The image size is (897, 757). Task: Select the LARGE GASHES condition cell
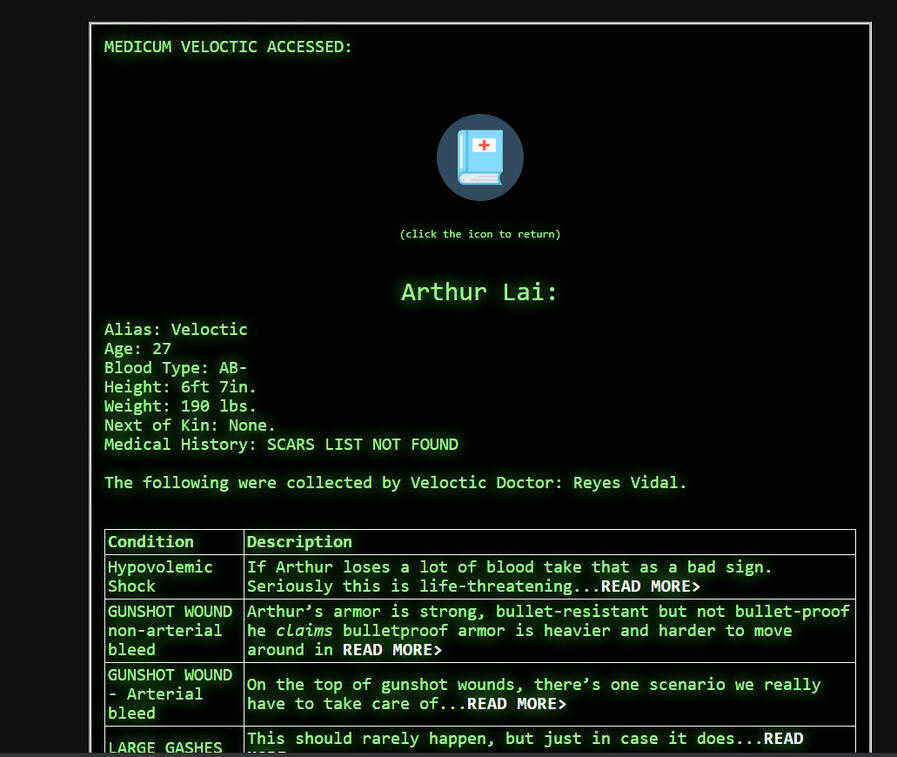point(165,747)
